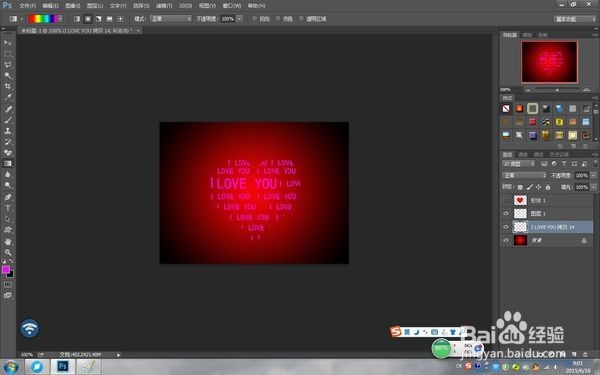
Task: Choose Reflected gradient type in options bar
Action: click(x=109, y=18)
